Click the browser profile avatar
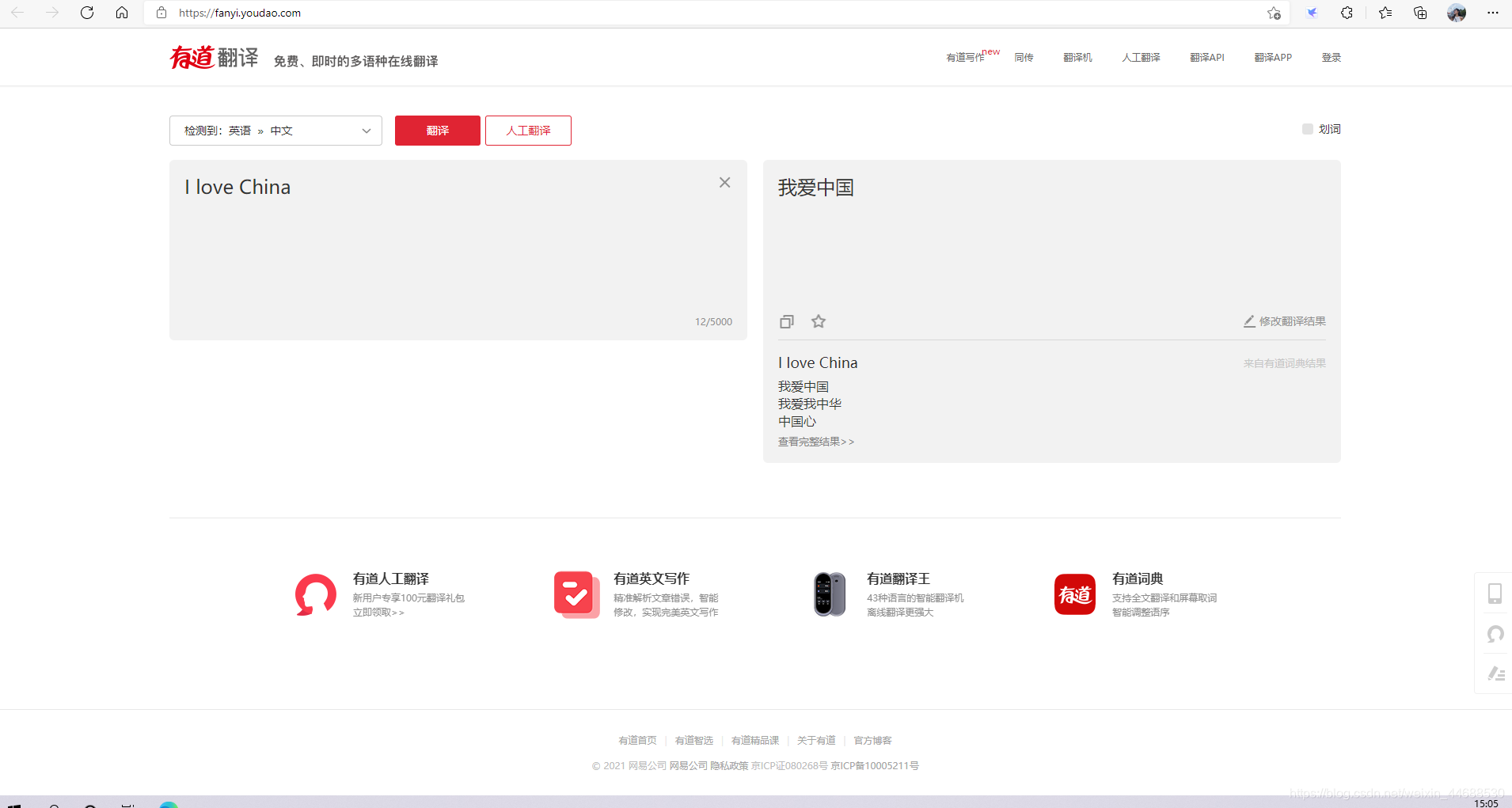 [x=1457, y=13]
